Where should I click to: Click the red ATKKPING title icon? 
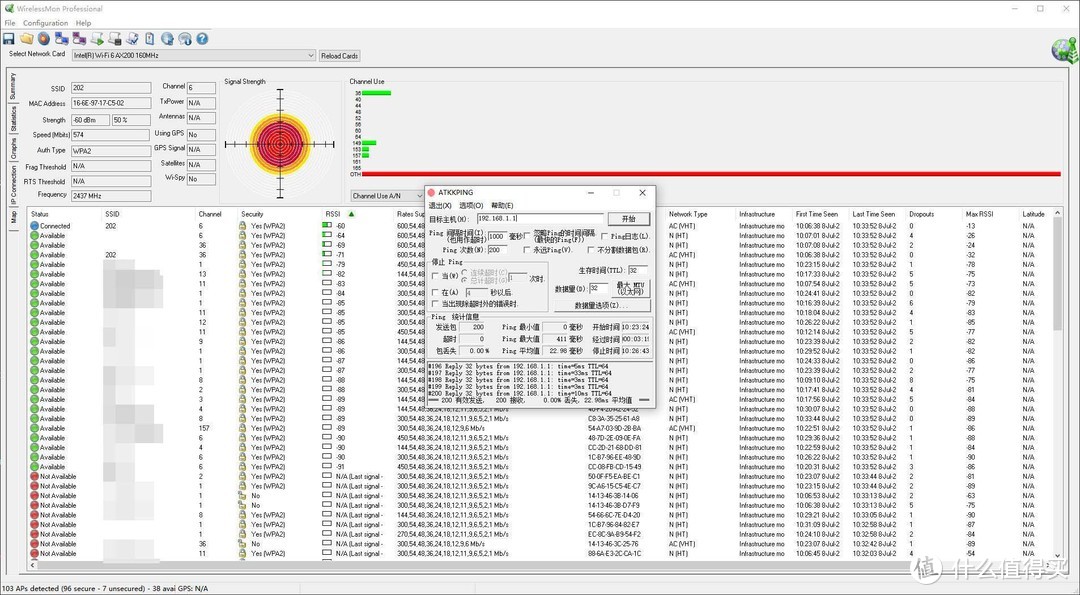tap(431, 193)
